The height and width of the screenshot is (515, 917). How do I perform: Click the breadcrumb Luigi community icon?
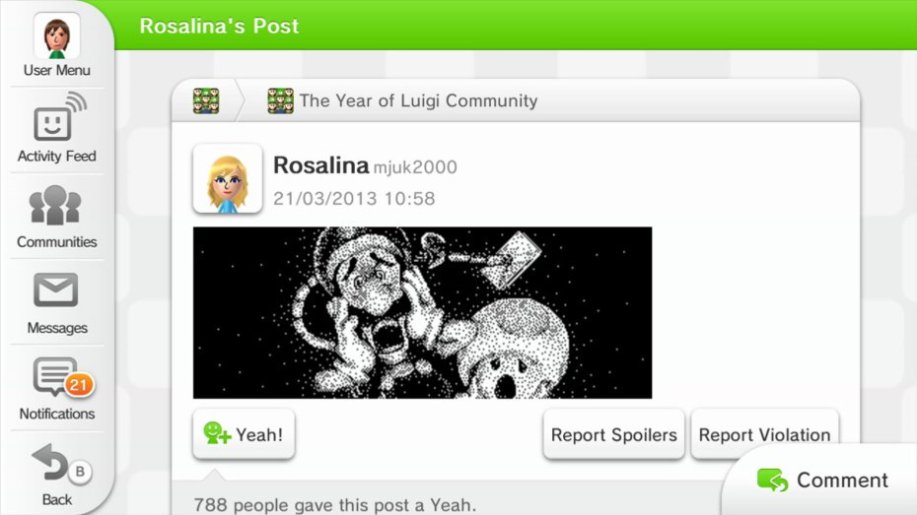(206, 101)
